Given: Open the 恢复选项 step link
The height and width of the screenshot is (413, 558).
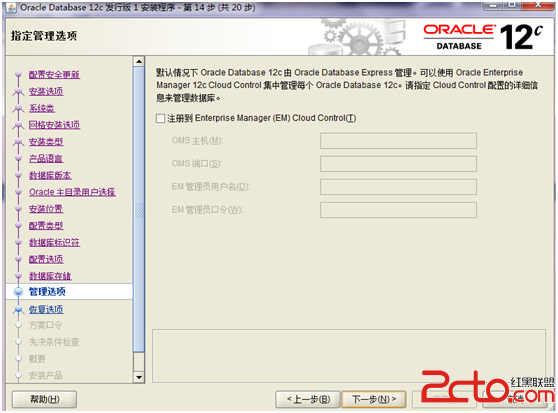Looking at the screenshot, I should coord(46,309).
